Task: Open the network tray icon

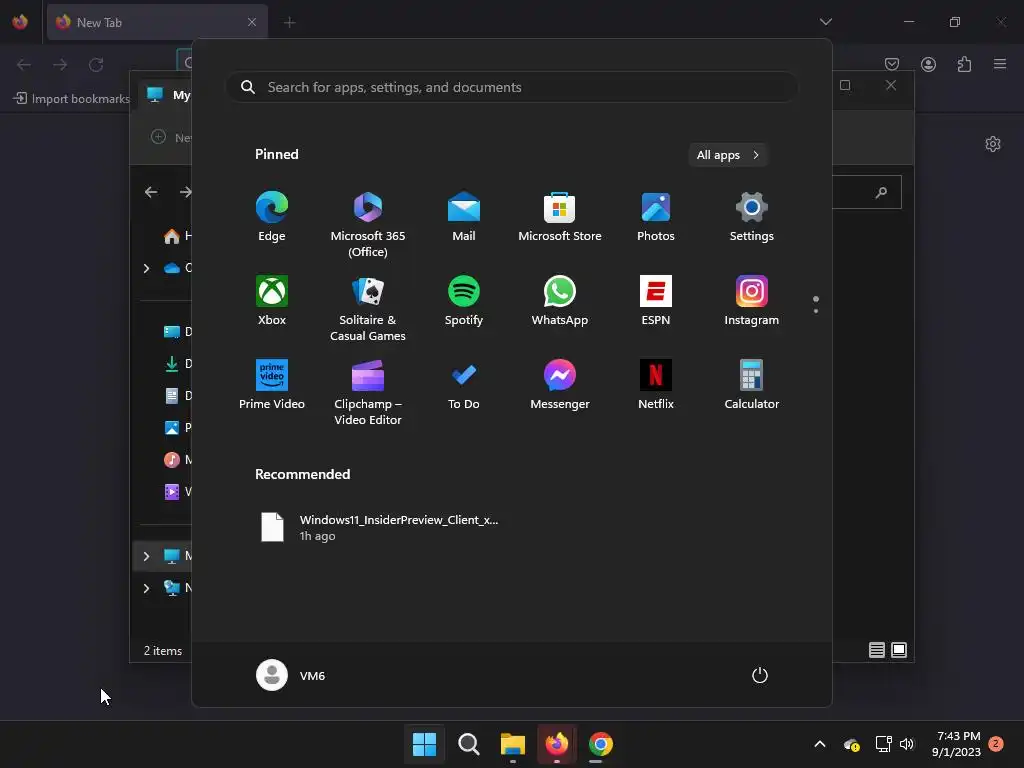Action: coord(884,744)
